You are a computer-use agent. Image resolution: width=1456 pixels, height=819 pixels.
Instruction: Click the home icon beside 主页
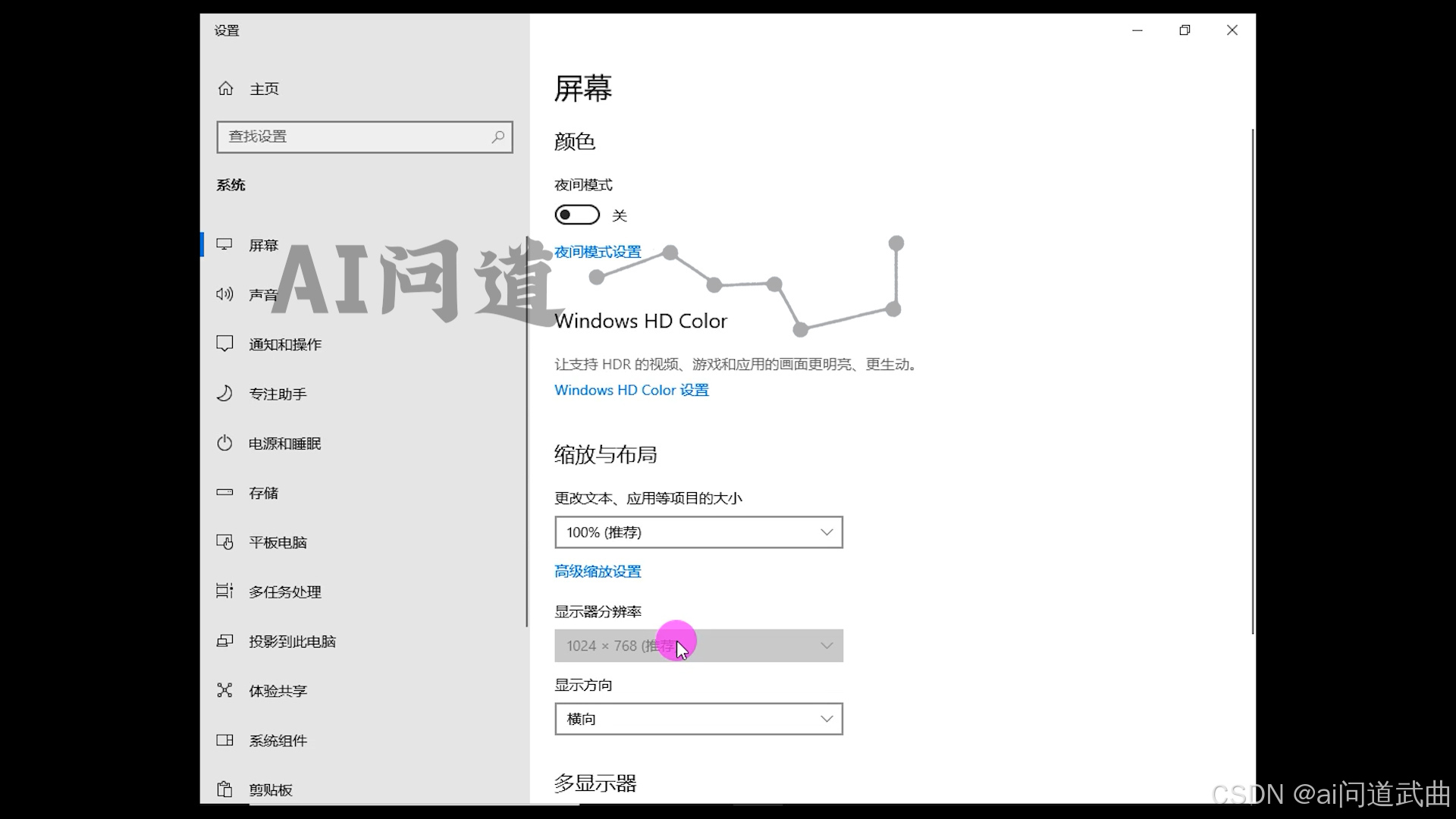(225, 89)
